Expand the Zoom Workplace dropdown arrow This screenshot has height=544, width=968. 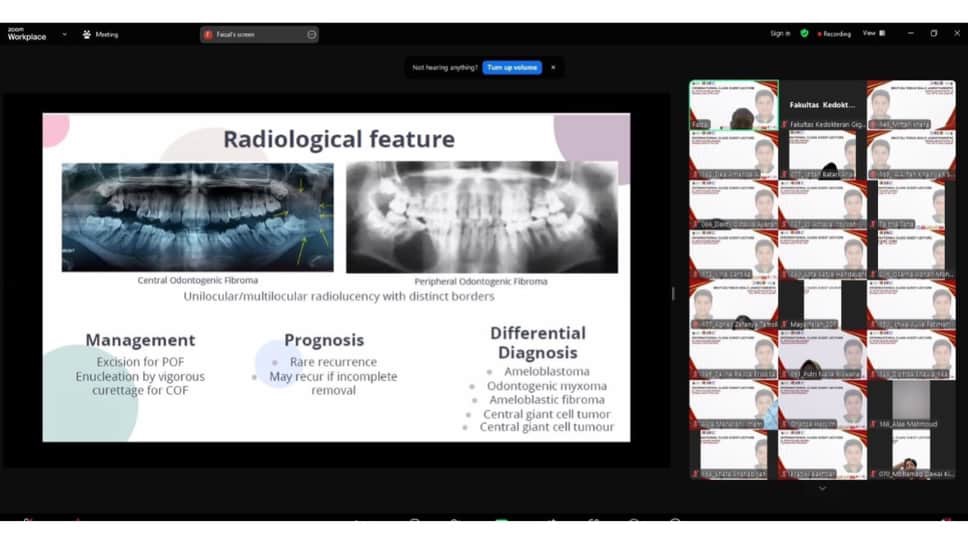click(x=65, y=34)
